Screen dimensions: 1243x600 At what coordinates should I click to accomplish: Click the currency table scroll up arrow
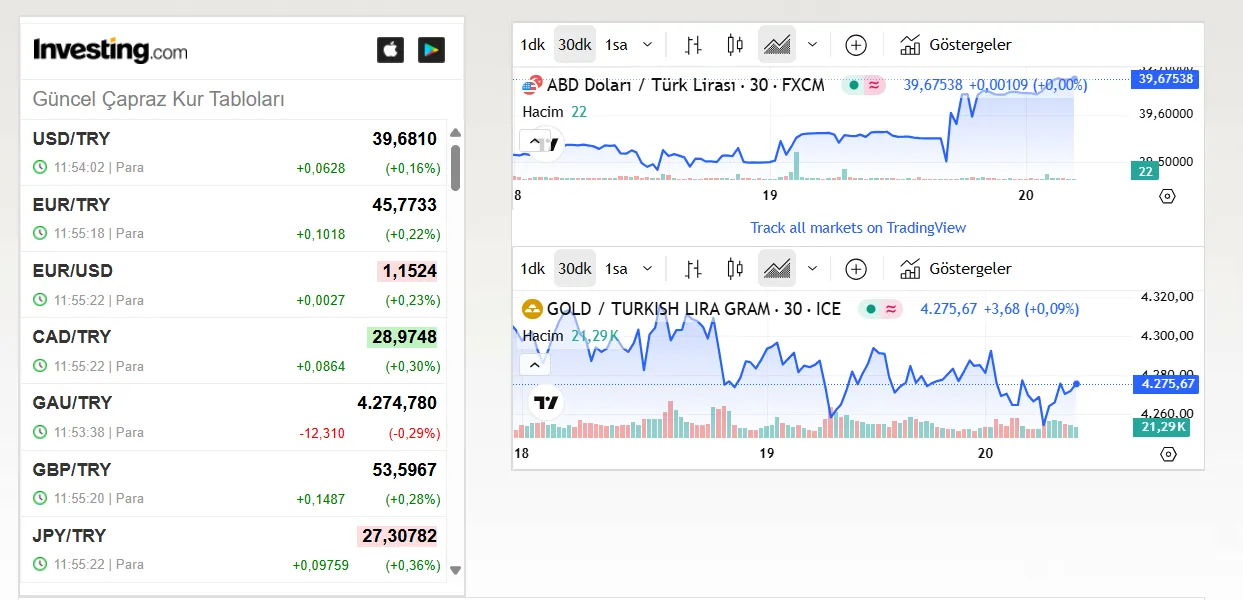(456, 132)
